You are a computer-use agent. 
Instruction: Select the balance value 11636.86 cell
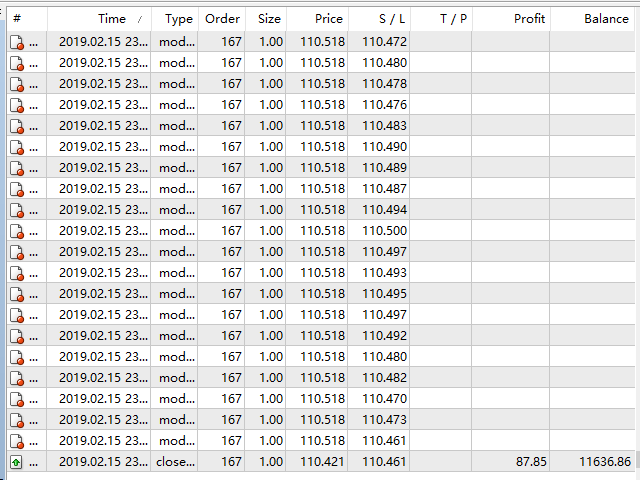coord(592,462)
